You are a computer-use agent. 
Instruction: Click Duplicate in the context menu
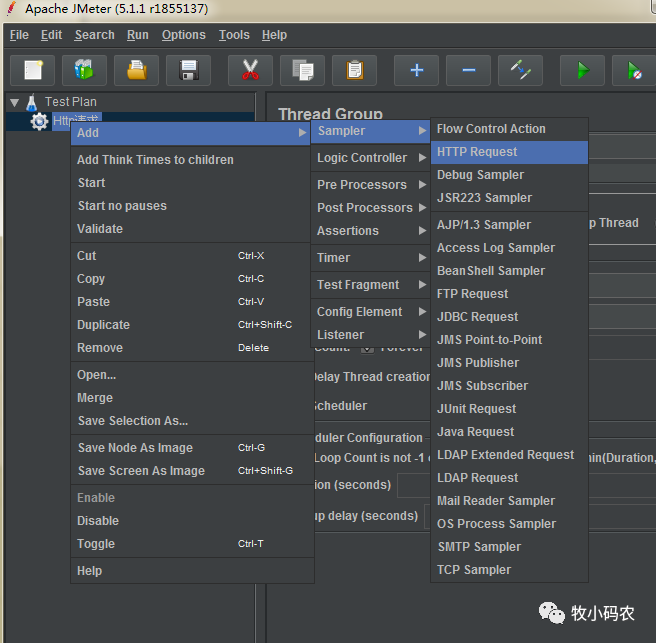point(190,325)
